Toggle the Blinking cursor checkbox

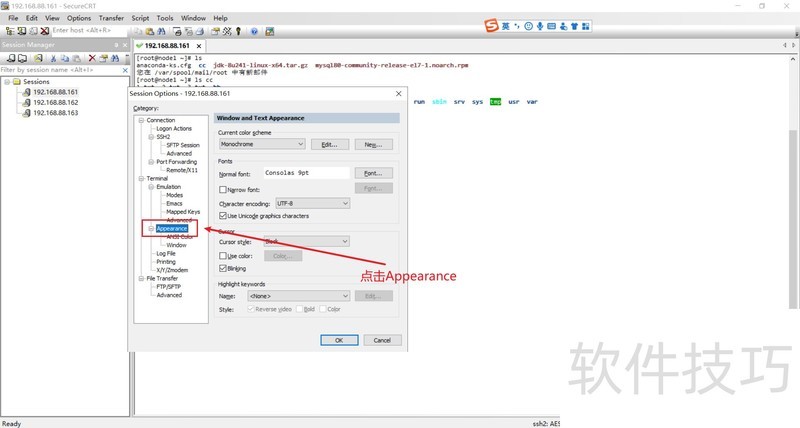pos(223,268)
